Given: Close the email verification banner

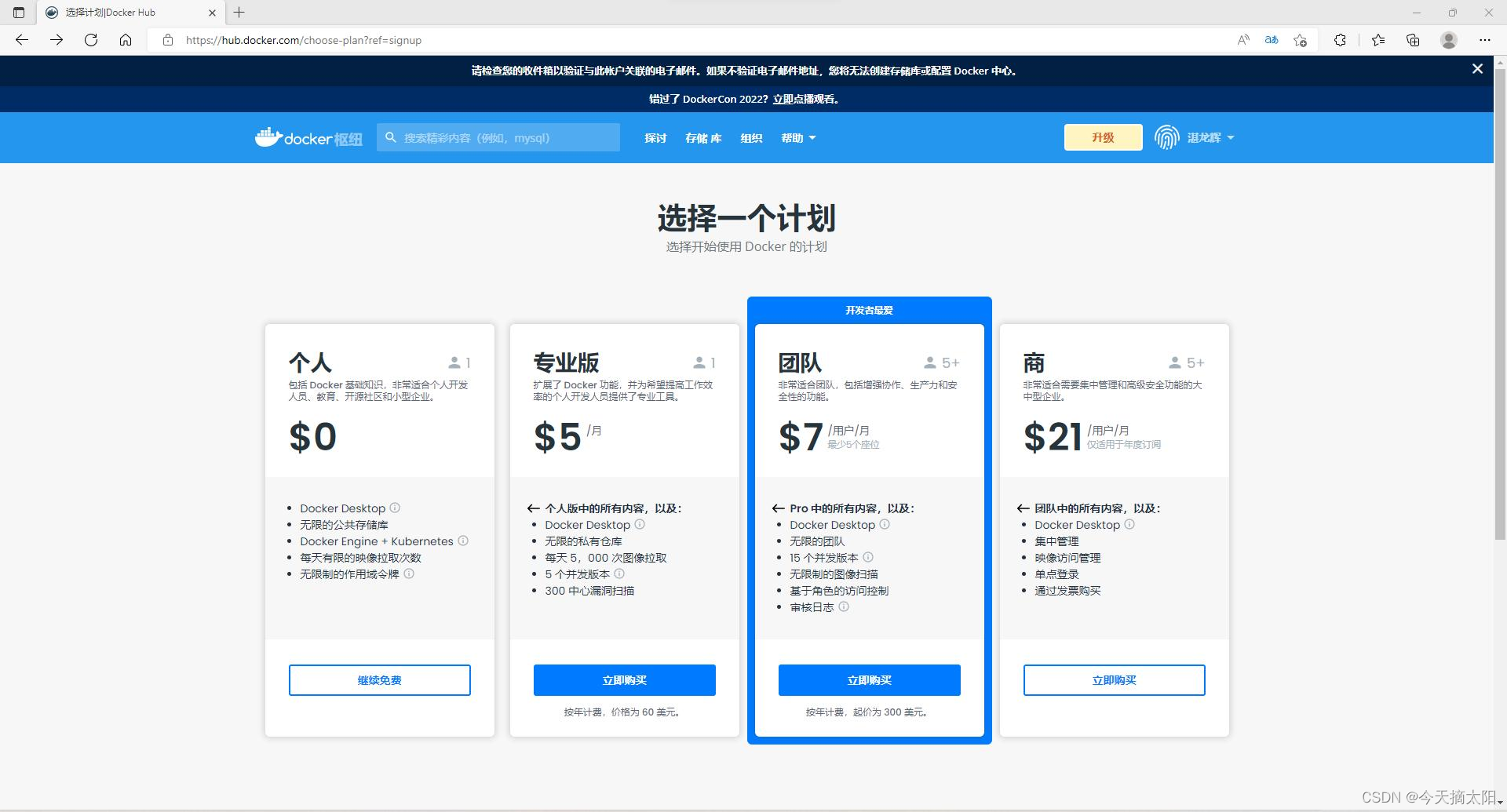Looking at the screenshot, I should (1477, 69).
